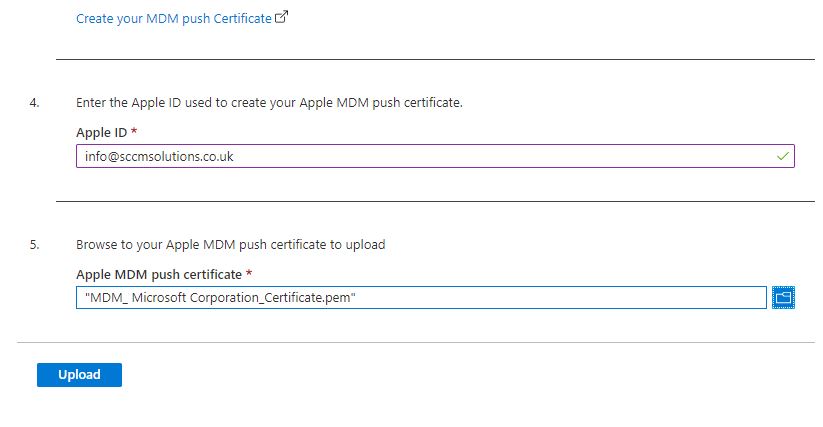Click the divider line above step 5
This screenshot has height=427, width=823.
coord(435,201)
